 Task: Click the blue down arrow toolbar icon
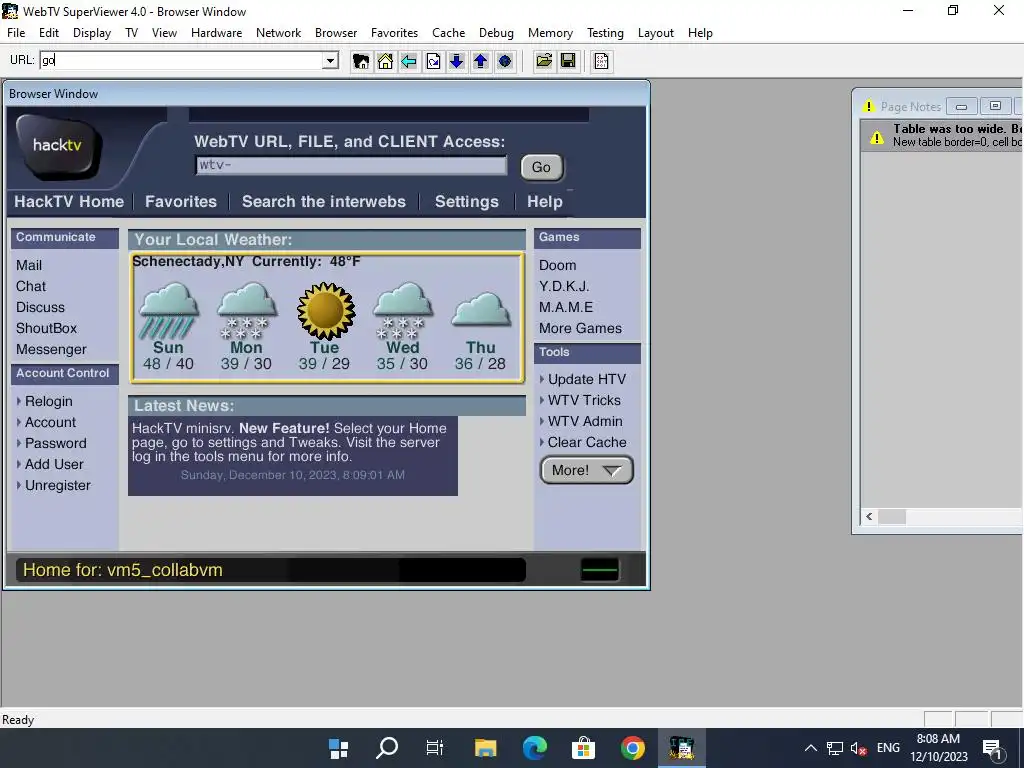pos(456,61)
